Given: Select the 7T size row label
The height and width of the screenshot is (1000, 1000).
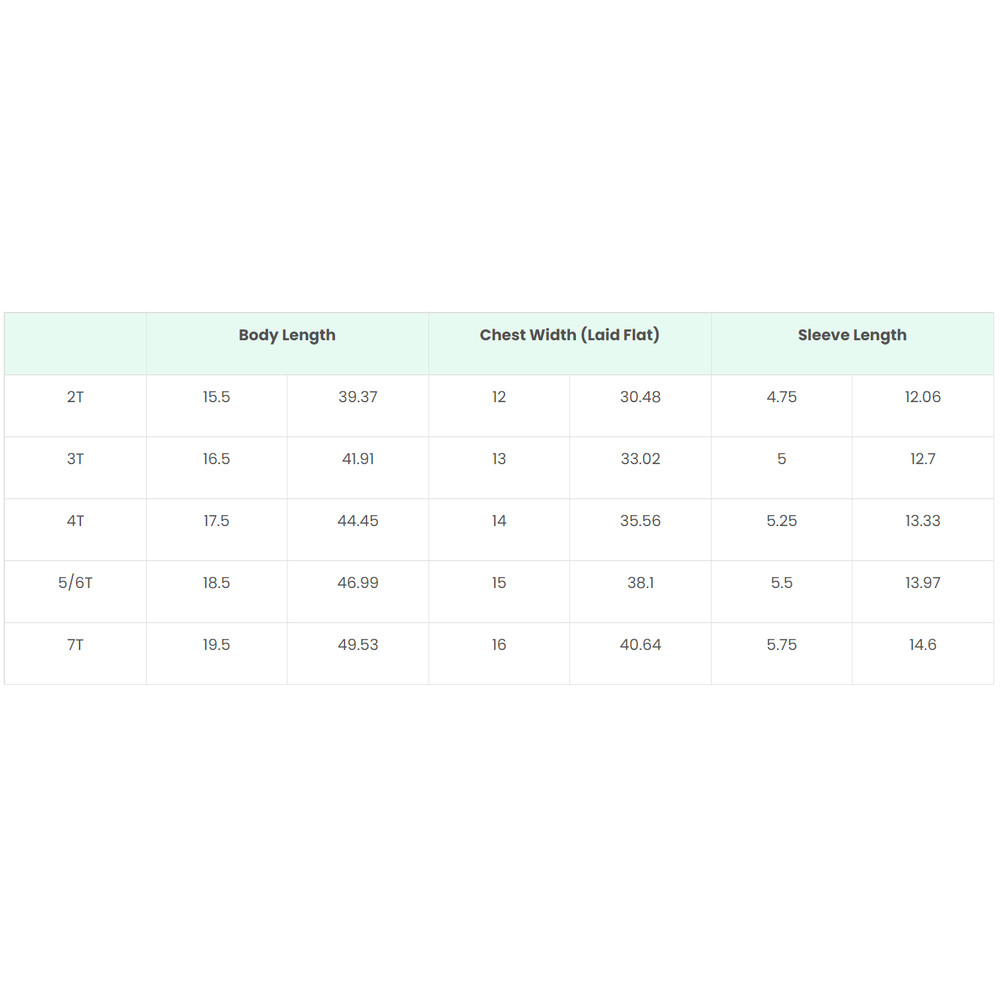Looking at the screenshot, I should 75,645.
